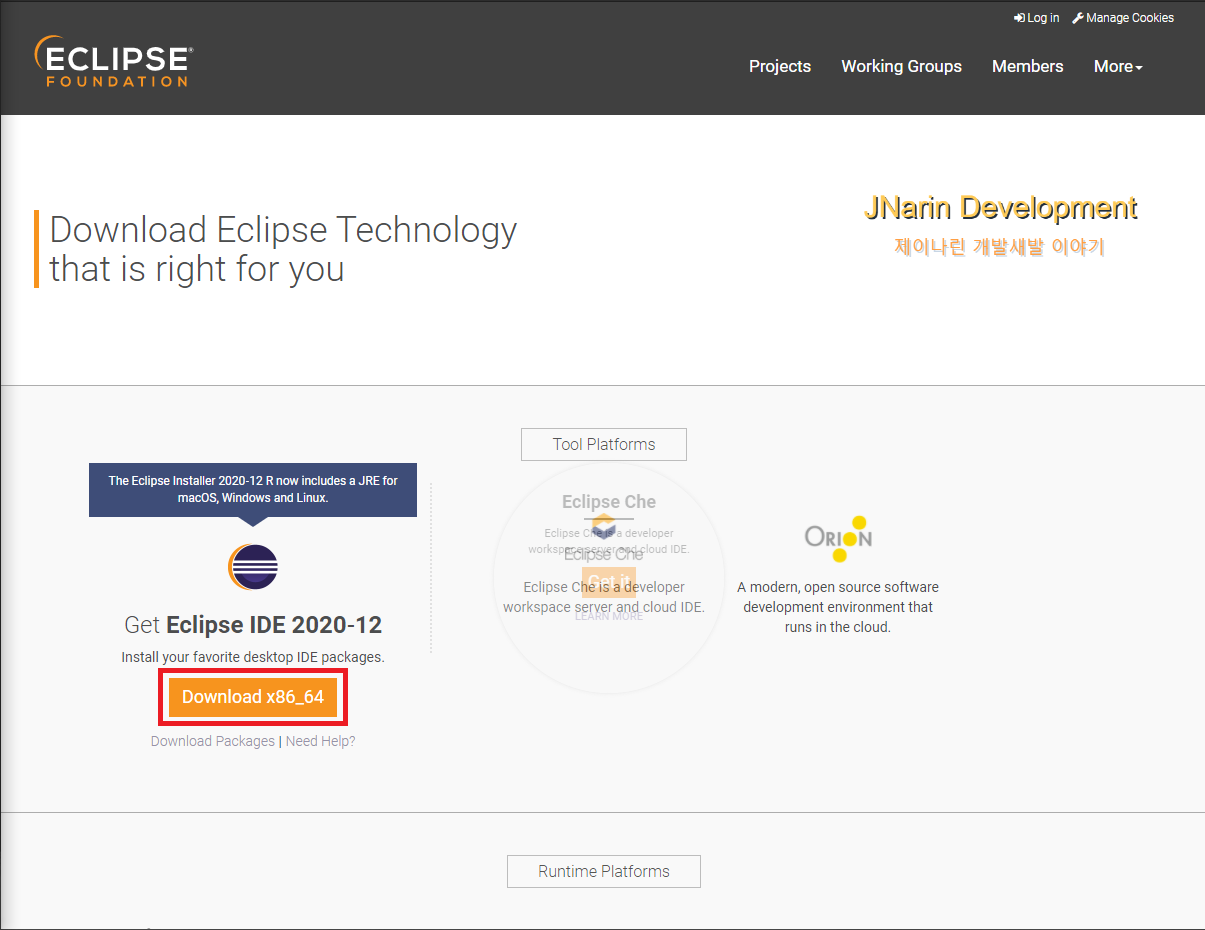Open the Download Packages link

tap(213, 741)
